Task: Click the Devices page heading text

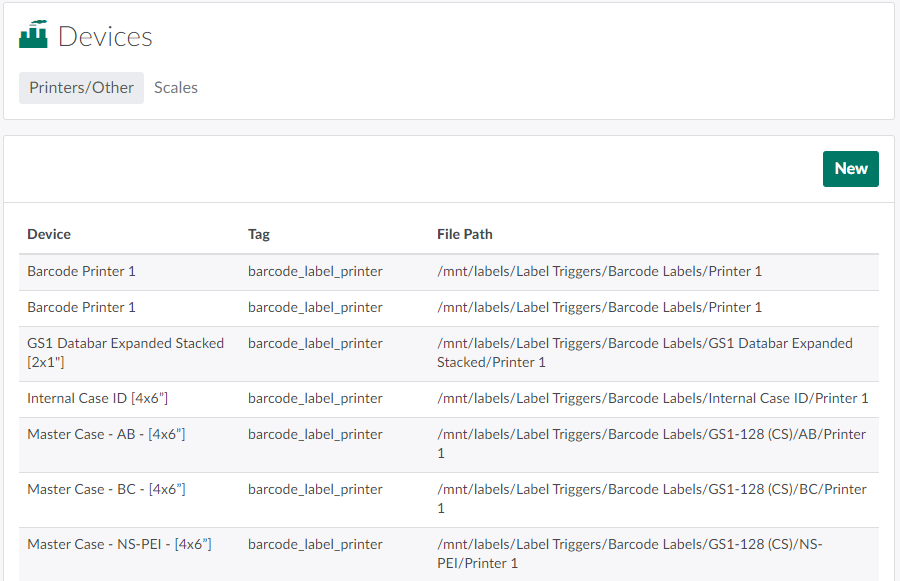Action: (x=105, y=37)
